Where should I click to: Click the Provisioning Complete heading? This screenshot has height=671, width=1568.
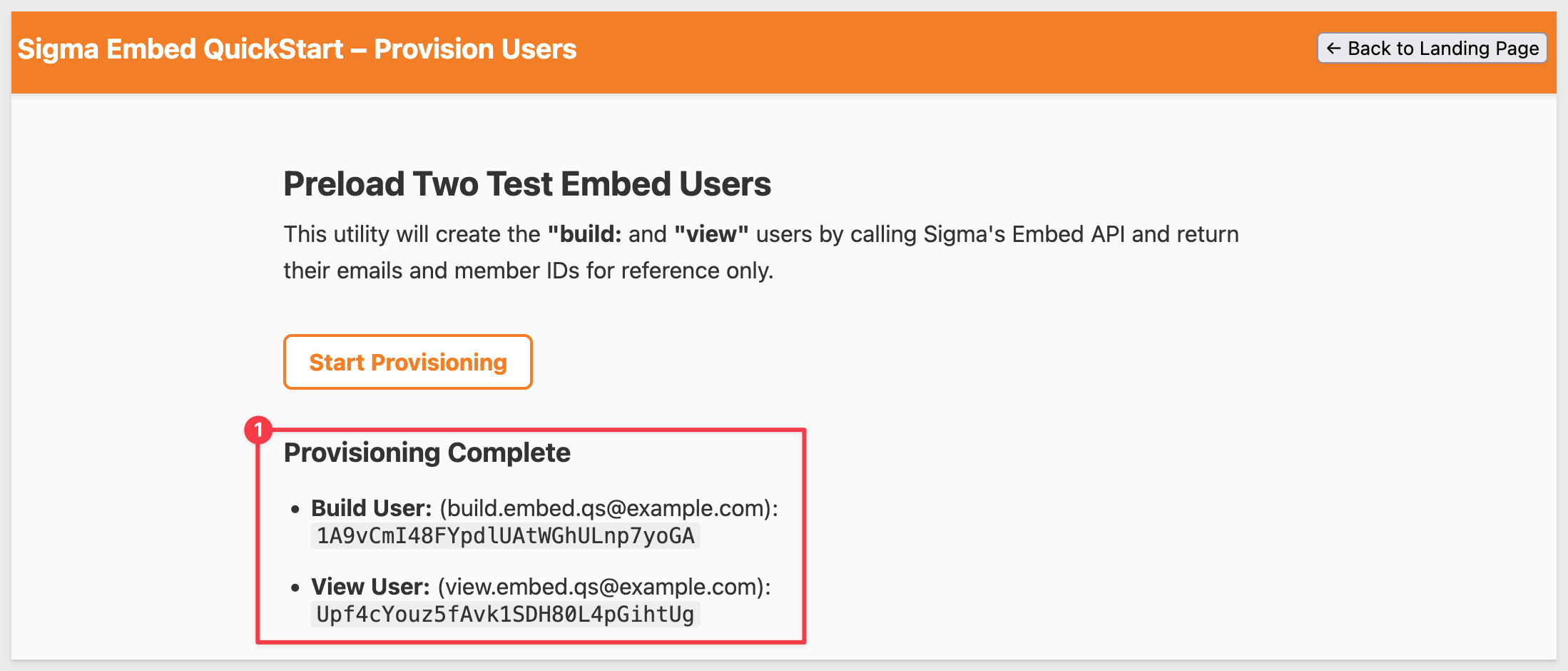[x=427, y=453]
